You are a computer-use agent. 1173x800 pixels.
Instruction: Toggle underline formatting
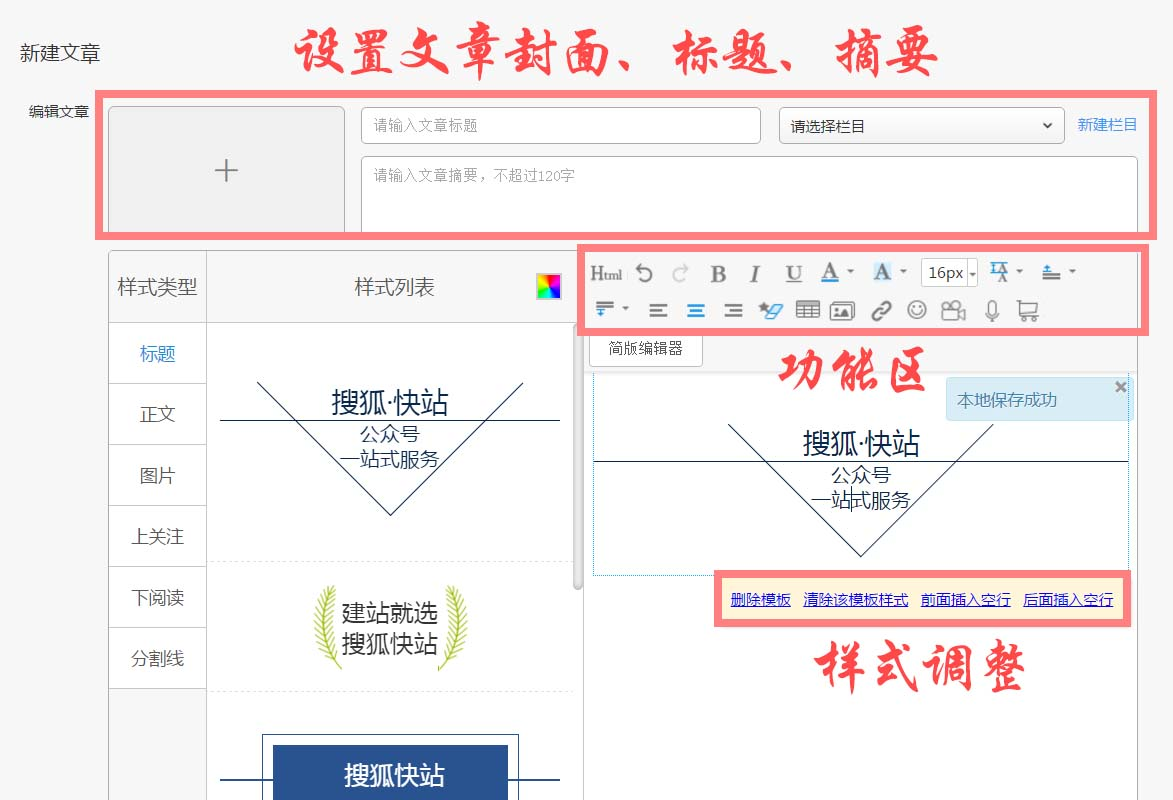[793, 273]
